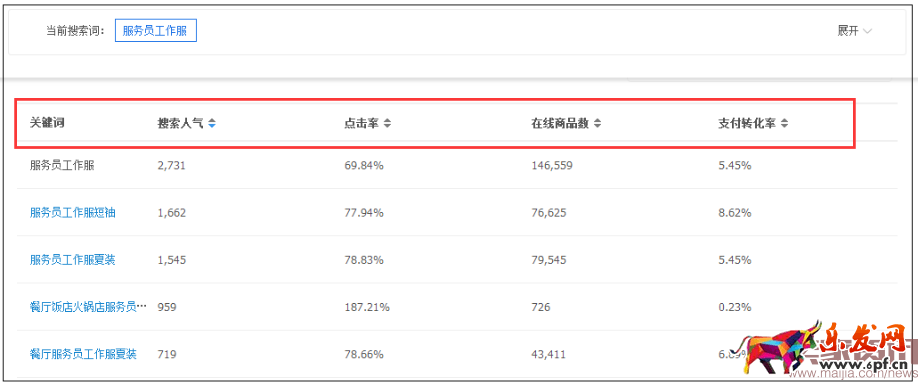Select the 服务员工作服 search term tag
Image resolution: width=918 pixels, height=385 pixels.
point(156,31)
